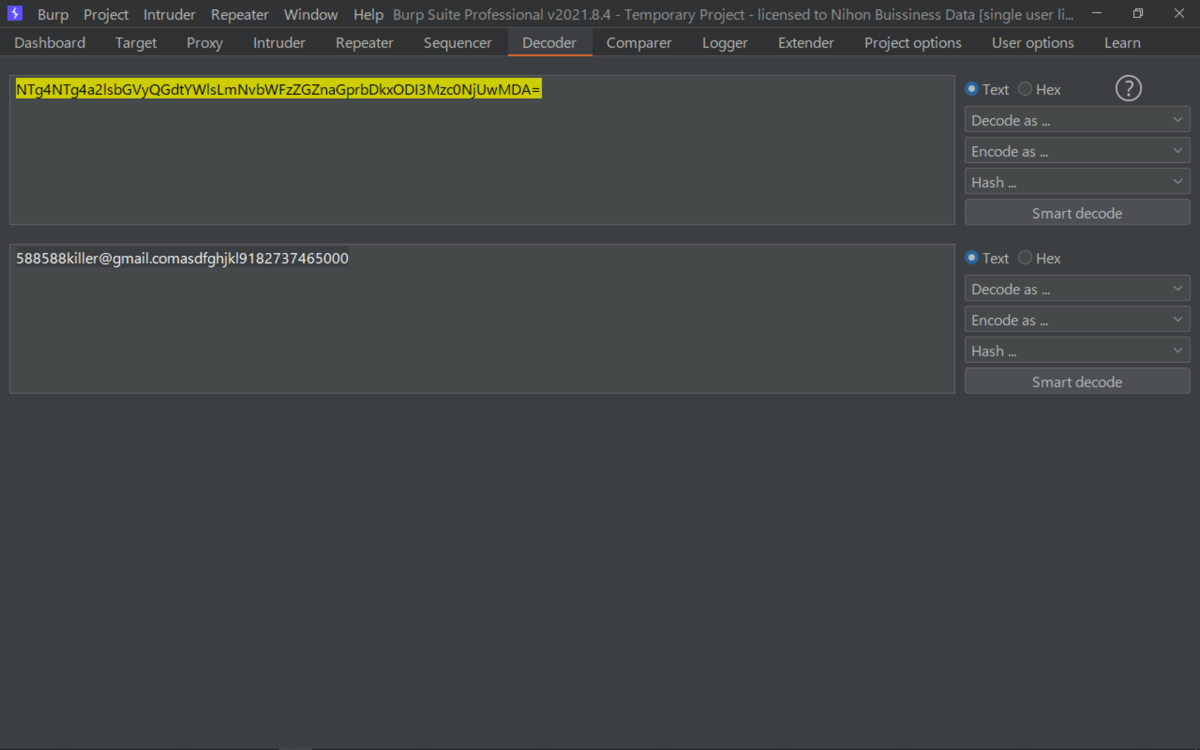Click bottom panel Smart decode button

point(1077,382)
